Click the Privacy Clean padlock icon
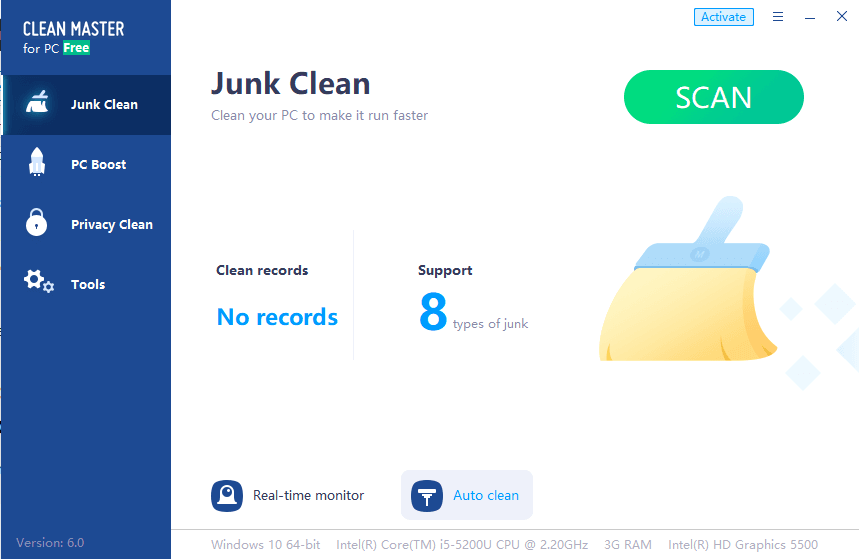 pyautogui.click(x=36, y=223)
